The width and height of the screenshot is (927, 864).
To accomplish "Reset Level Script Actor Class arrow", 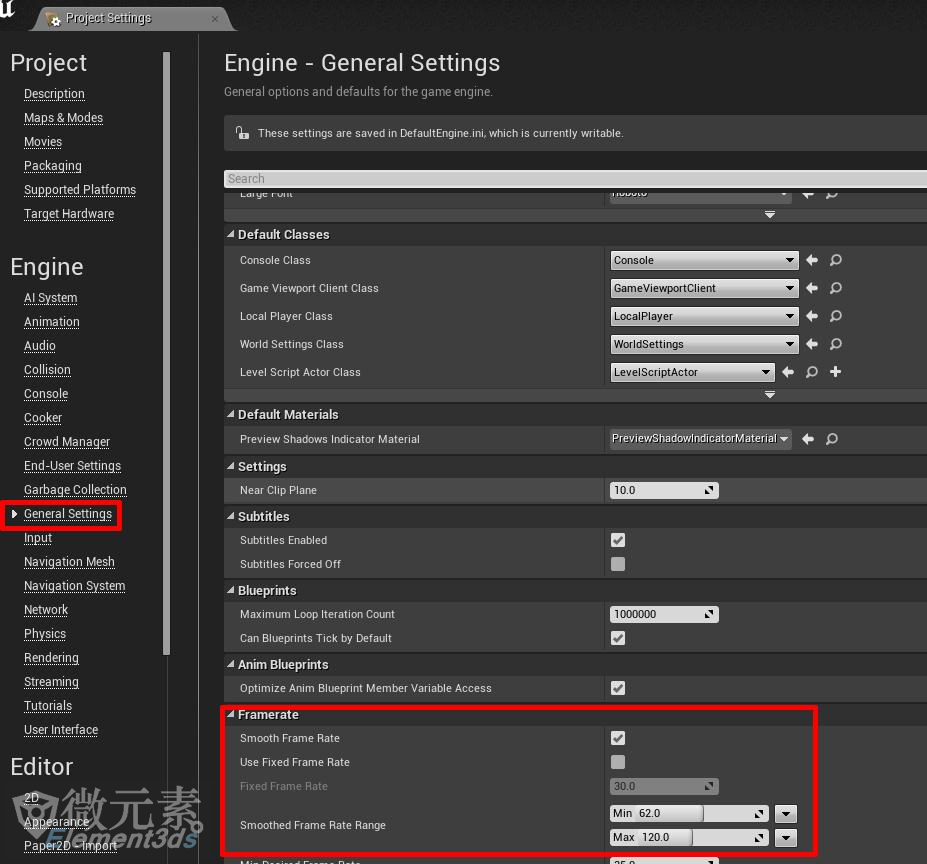I will [787, 372].
